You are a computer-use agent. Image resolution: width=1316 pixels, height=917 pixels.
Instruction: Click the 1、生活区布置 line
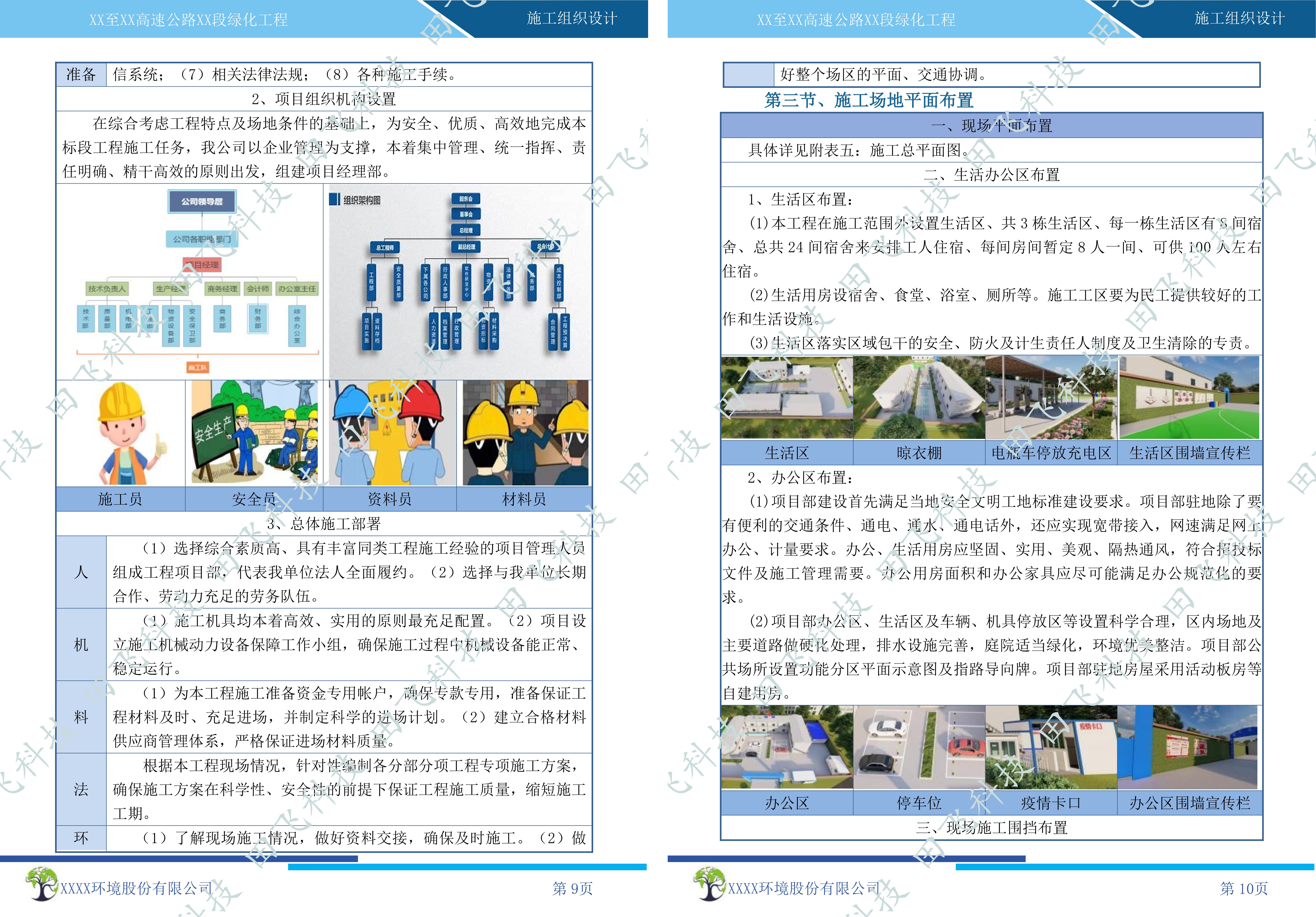800,200
